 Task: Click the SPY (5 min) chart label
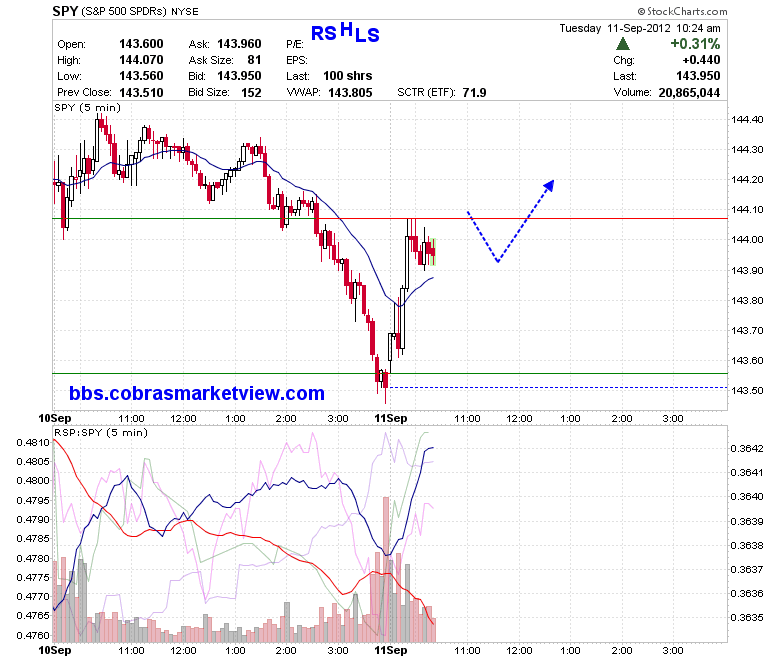tap(88, 107)
